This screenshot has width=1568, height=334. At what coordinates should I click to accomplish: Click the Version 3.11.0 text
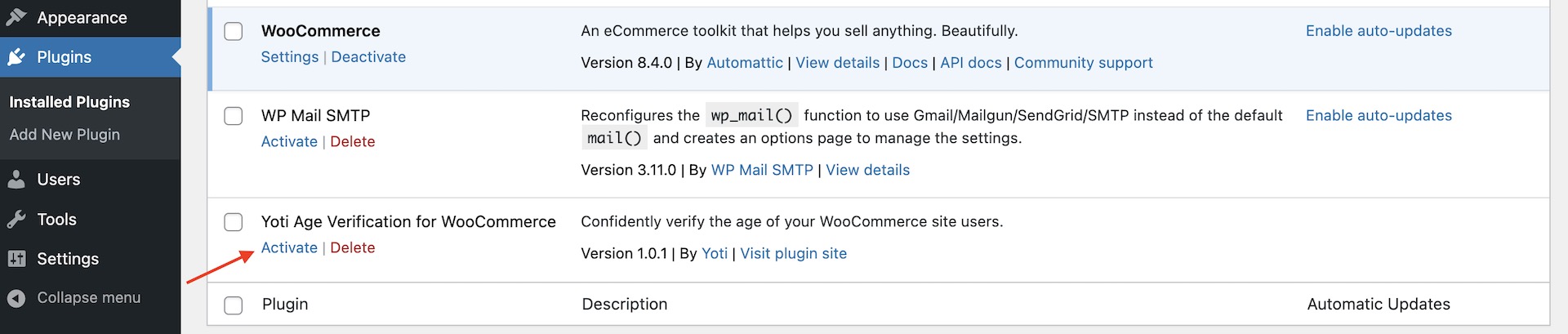coord(629,170)
